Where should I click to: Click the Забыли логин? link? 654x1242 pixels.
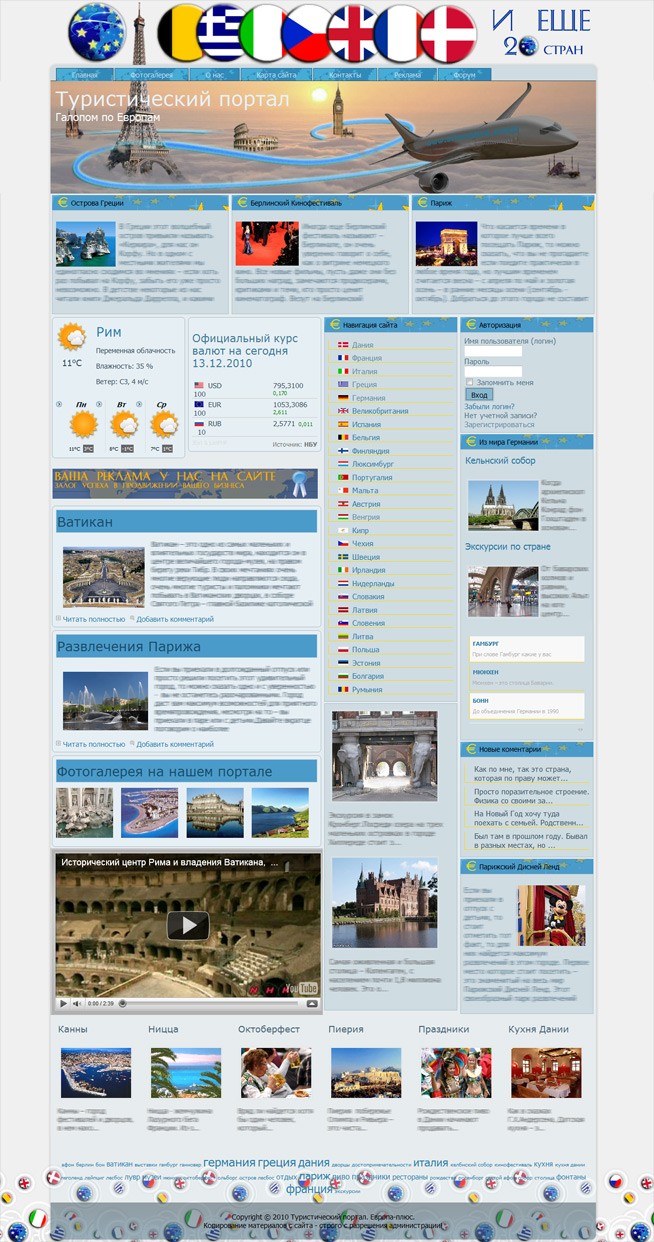(x=490, y=407)
